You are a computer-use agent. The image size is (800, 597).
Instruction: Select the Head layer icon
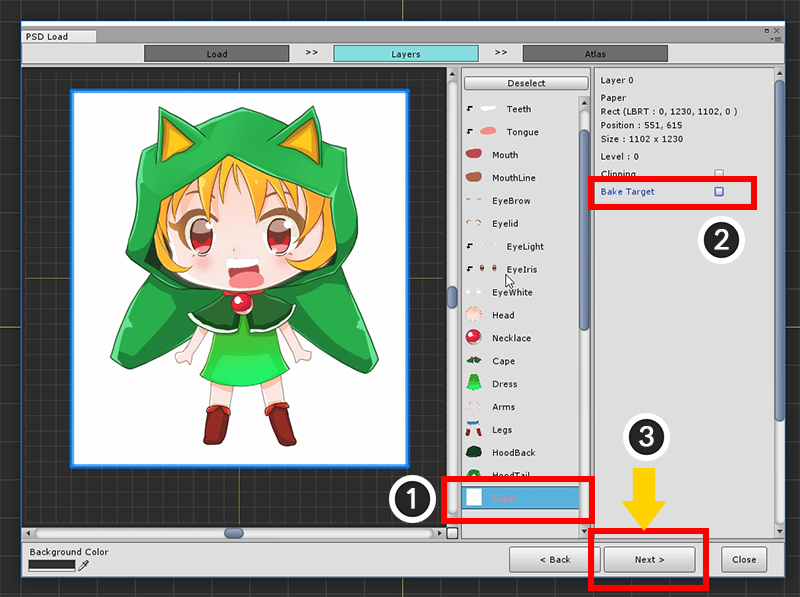point(473,314)
